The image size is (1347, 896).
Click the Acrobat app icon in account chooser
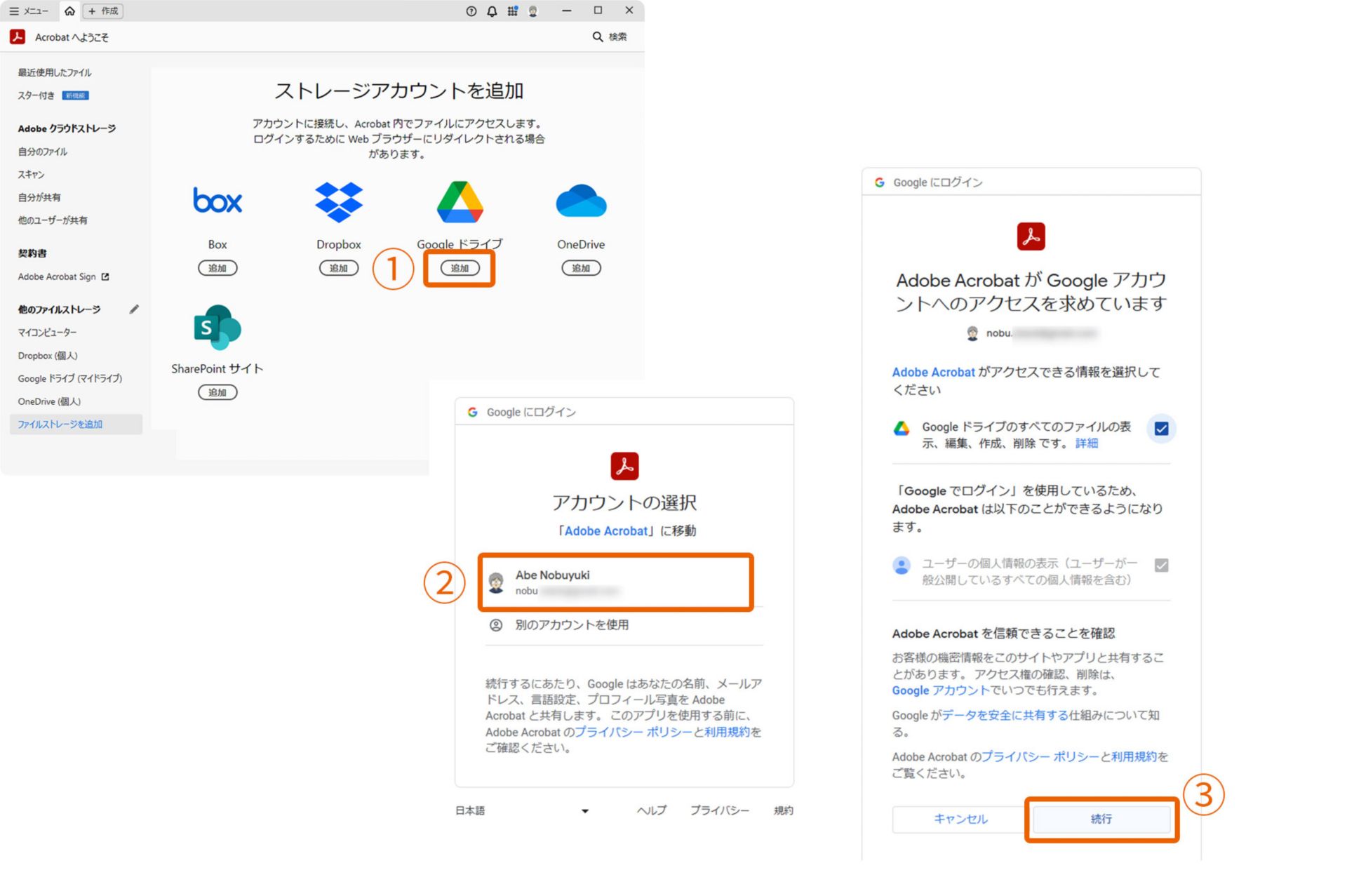point(624,466)
